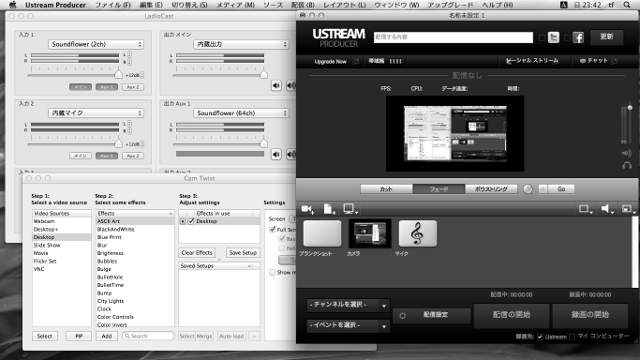Select the フェード transition tab

click(x=439, y=189)
